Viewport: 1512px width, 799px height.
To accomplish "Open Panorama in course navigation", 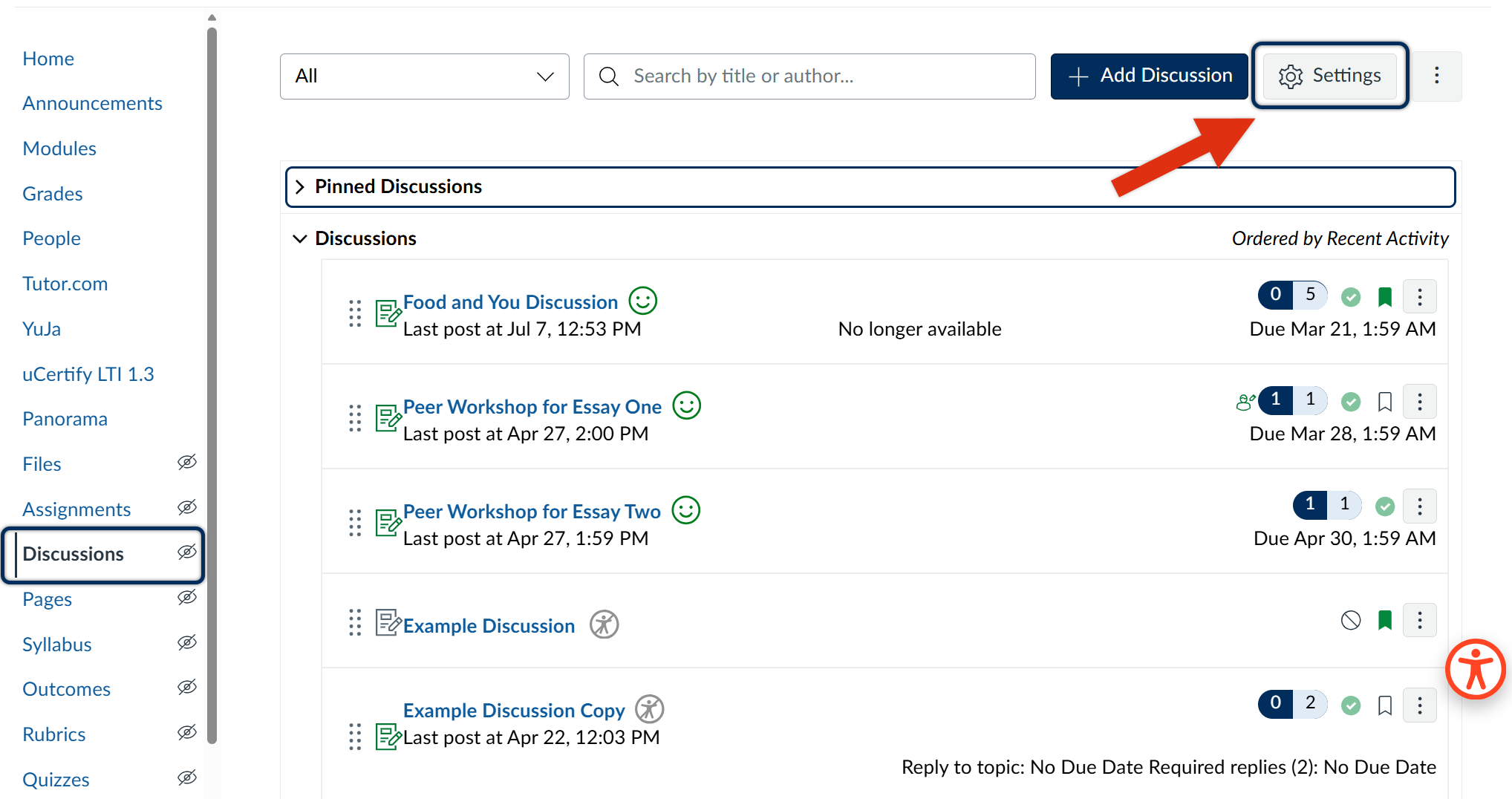I will 65,419.
